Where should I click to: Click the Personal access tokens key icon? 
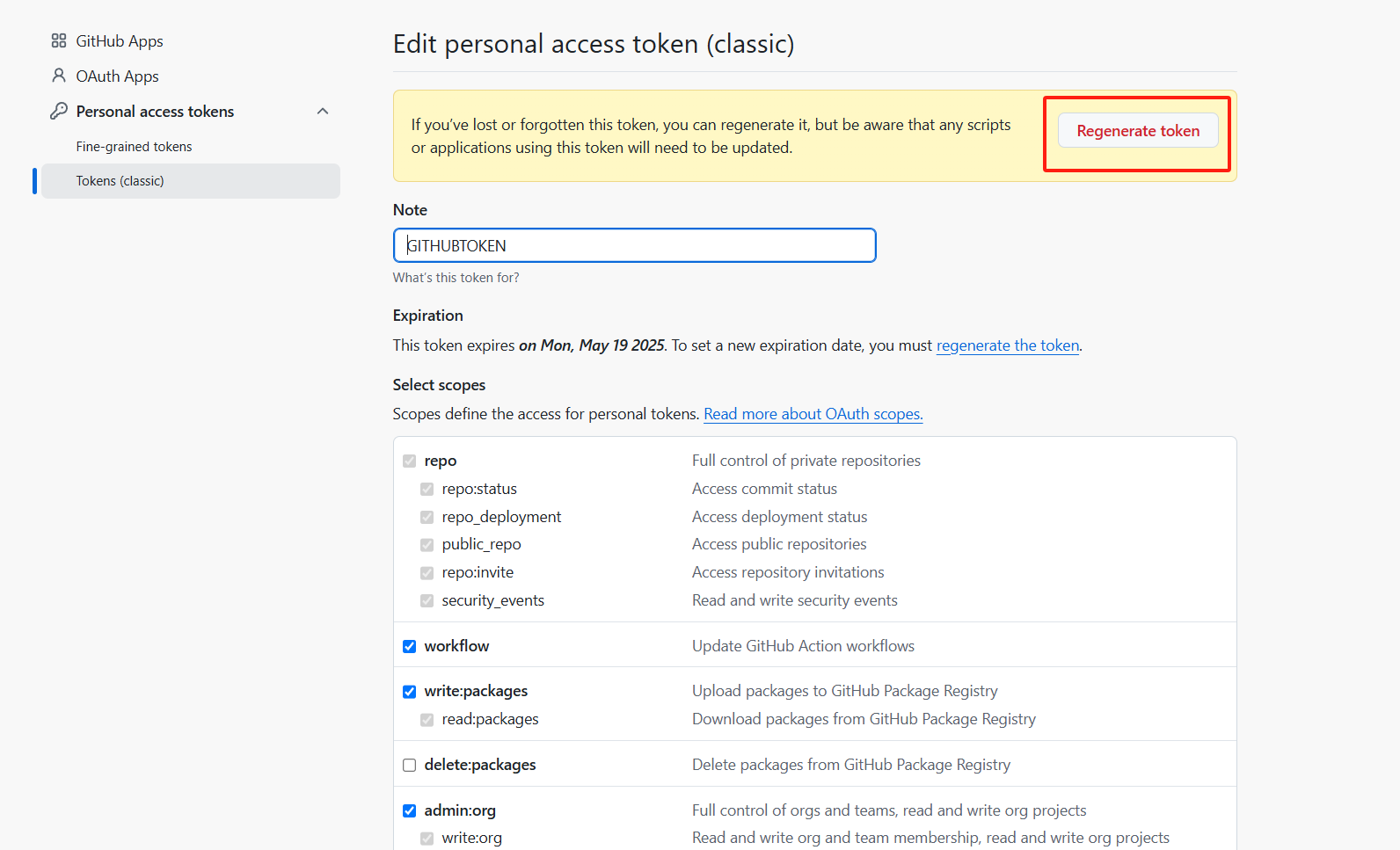59,111
